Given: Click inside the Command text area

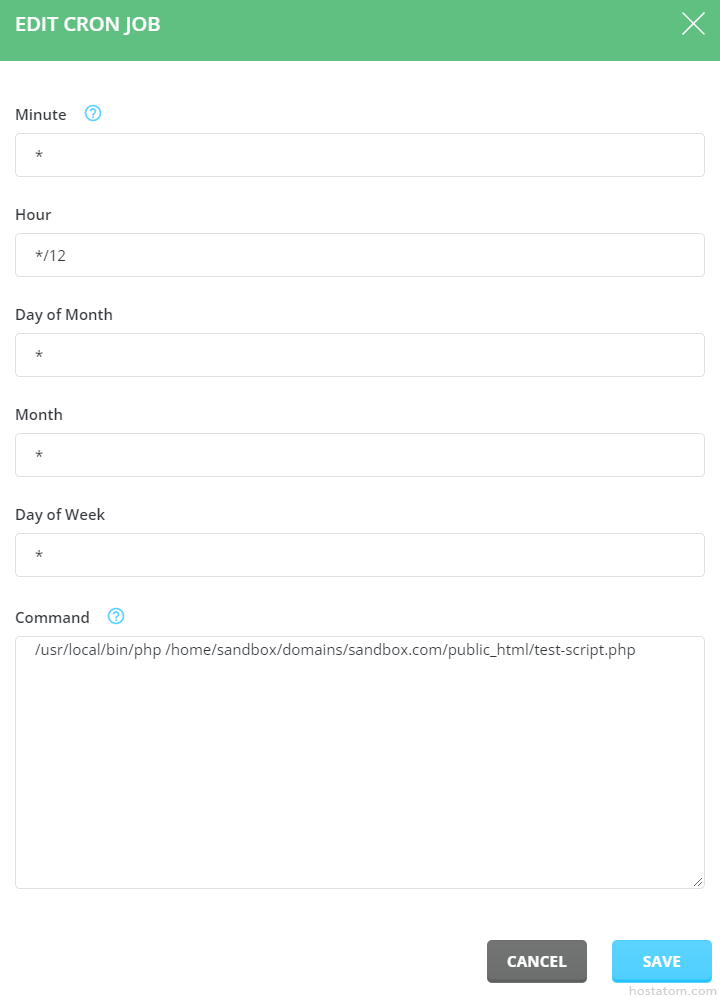Looking at the screenshot, I should 360,762.
